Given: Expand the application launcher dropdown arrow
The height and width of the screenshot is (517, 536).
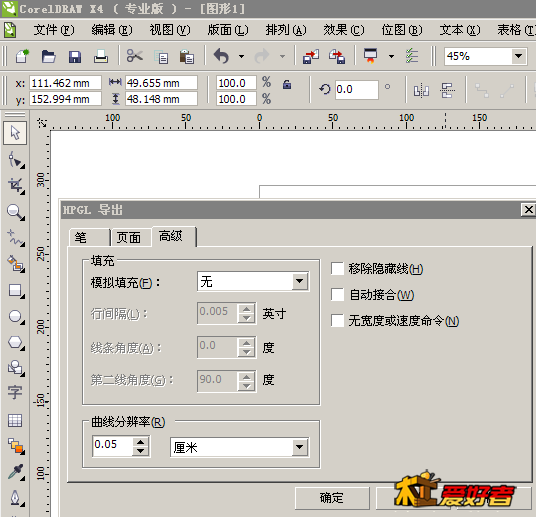Looking at the screenshot, I should tap(391, 56).
